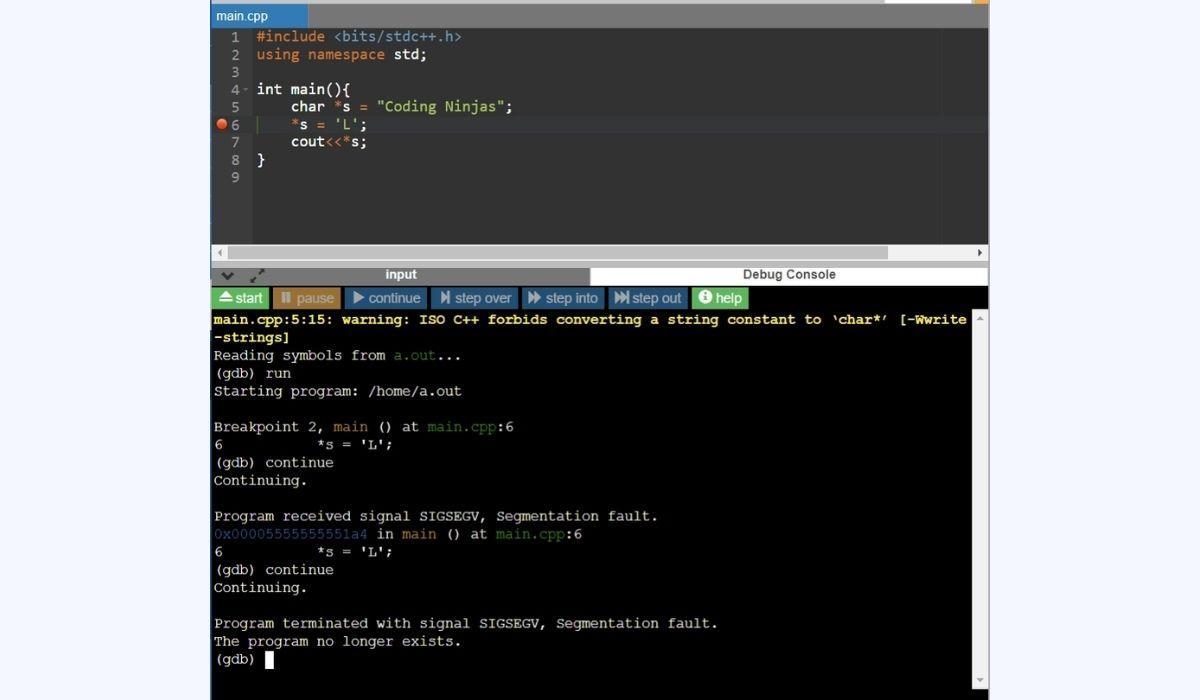The image size is (1200, 700).
Task: Expand the debug panel with the diagonal arrows
Action: (x=256, y=276)
